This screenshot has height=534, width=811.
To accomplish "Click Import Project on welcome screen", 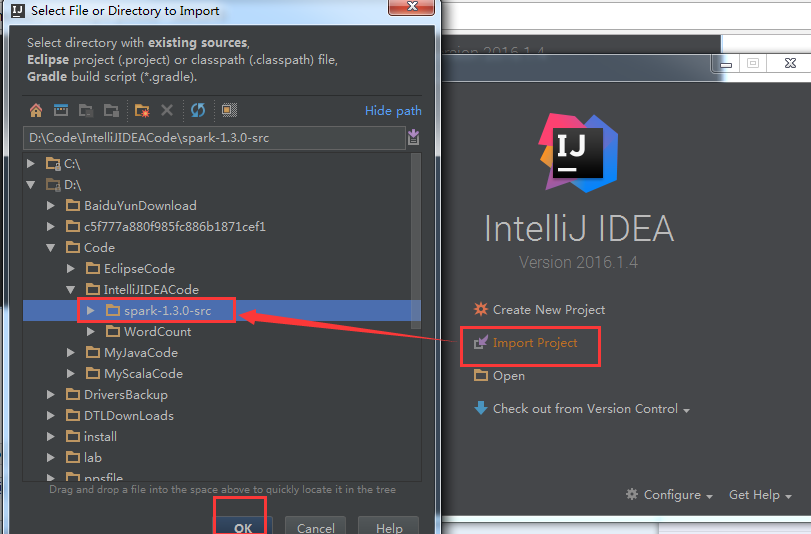I will point(525,343).
